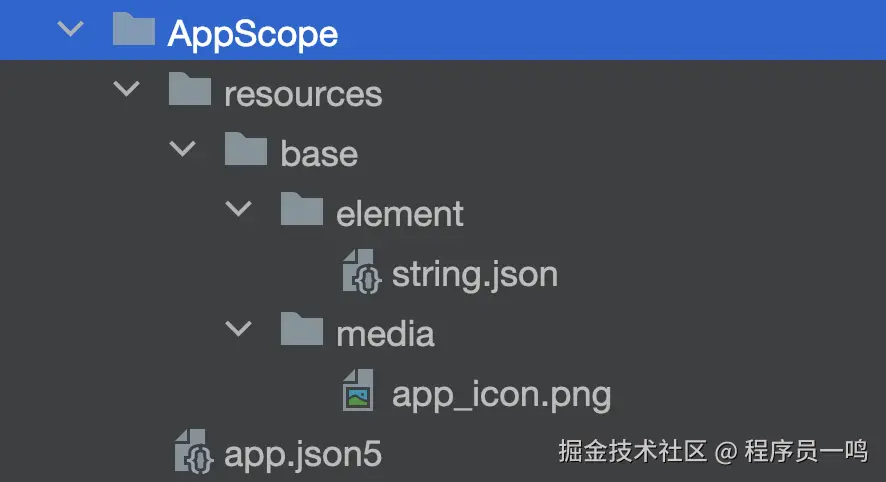Image resolution: width=886 pixels, height=482 pixels.
Task: Select the AppScope tree label
Action: click(253, 33)
